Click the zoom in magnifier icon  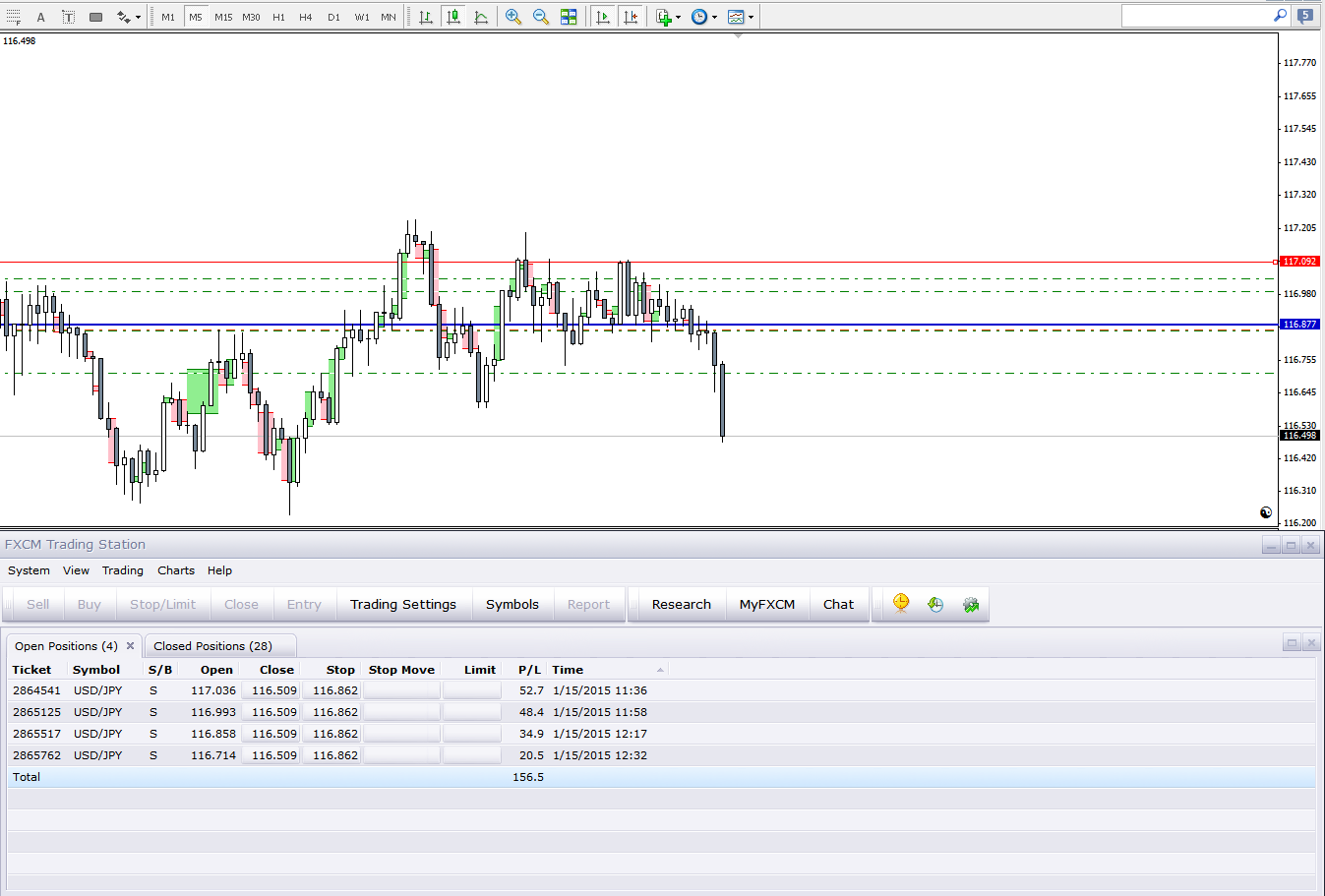[x=512, y=17]
